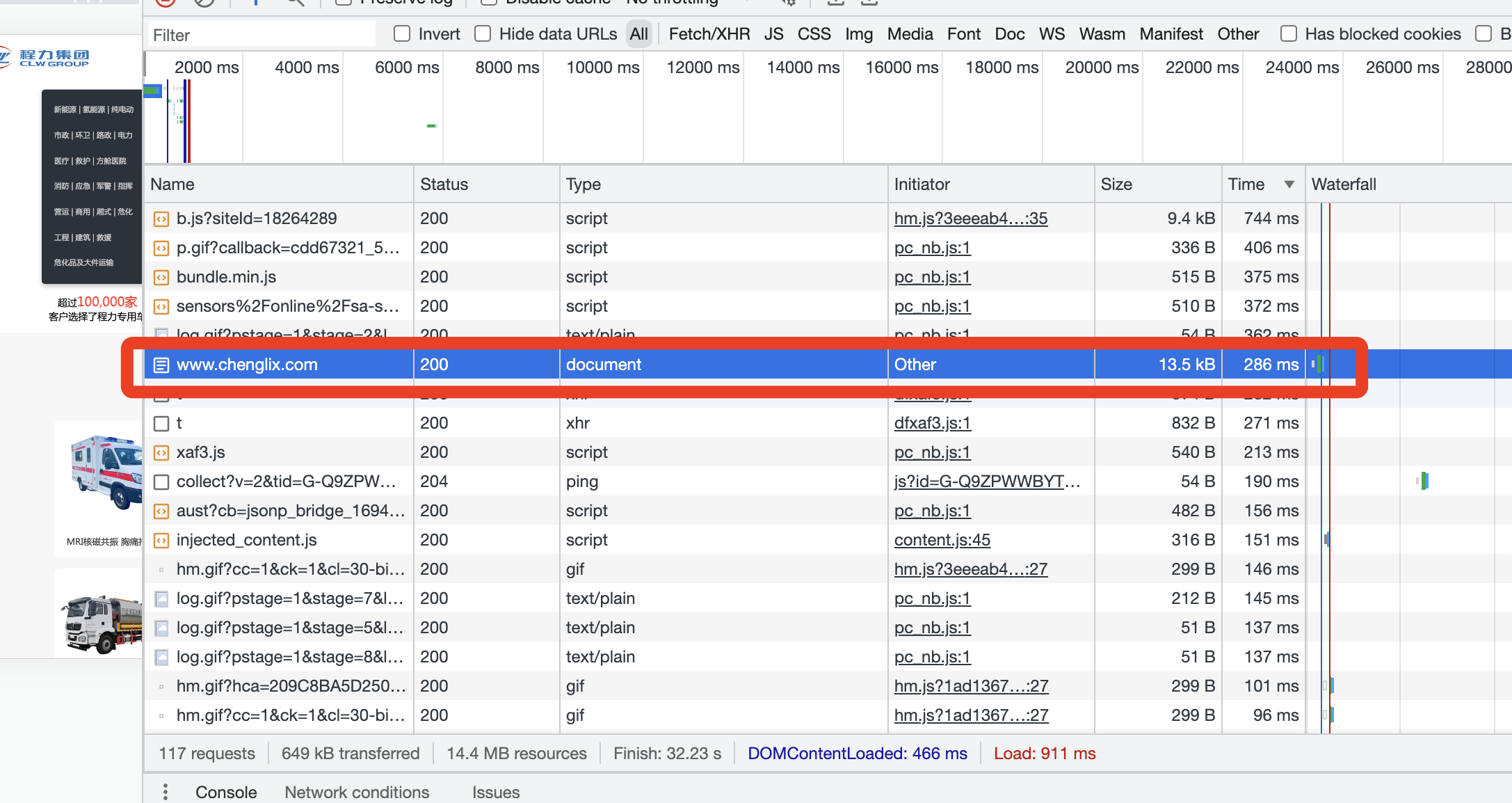
Task: Click the collect?v=2 ping request icon
Action: pos(161,482)
